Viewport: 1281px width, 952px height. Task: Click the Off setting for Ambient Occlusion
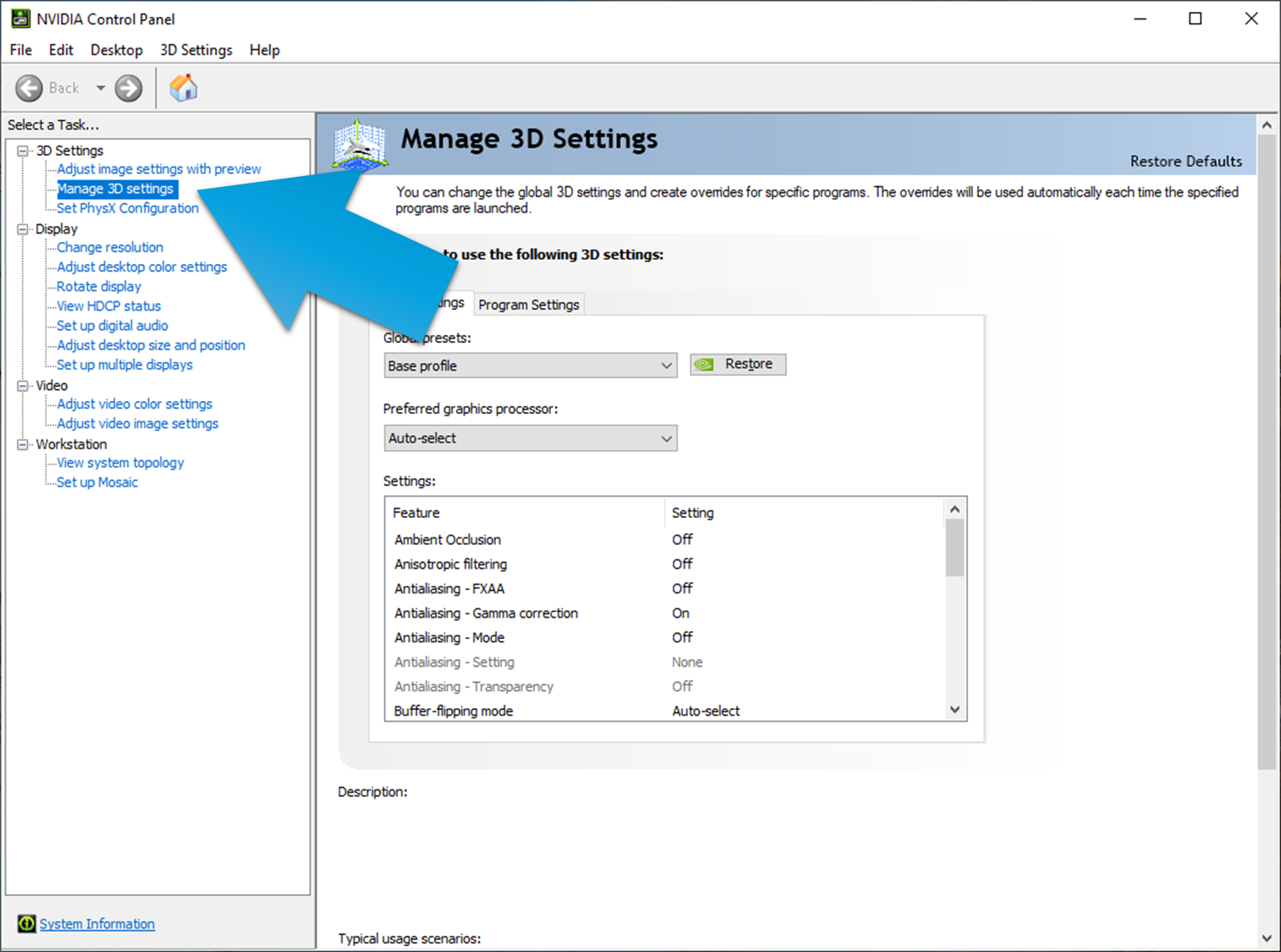(x=682, y=540)
